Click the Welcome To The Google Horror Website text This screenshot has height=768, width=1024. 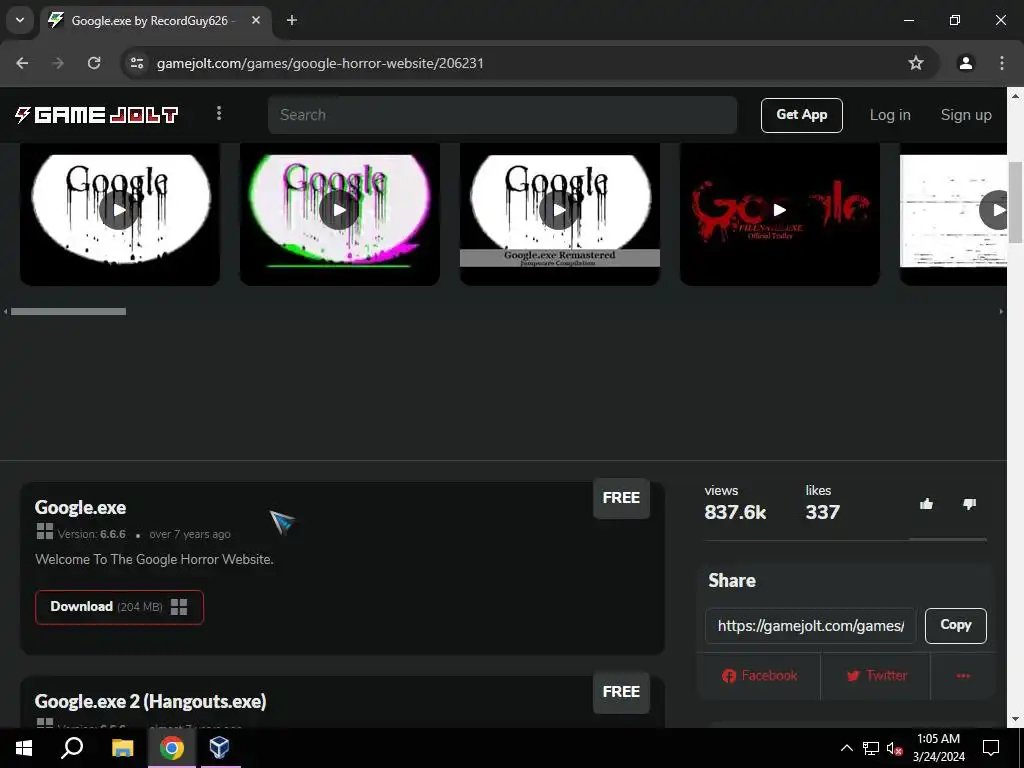[154, 559]
